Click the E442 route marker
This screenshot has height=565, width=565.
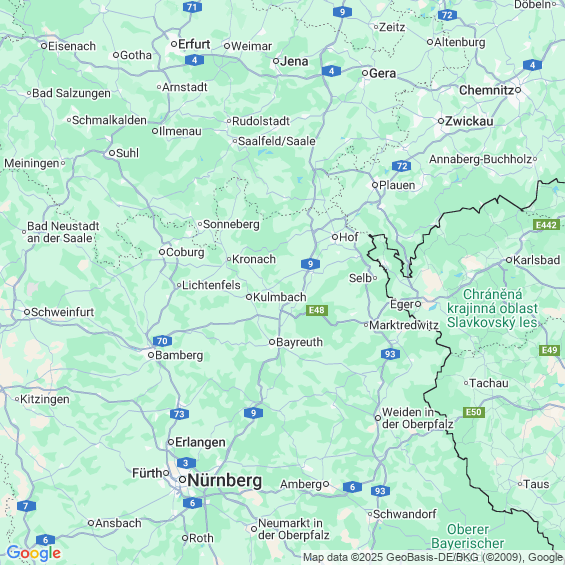546,225
